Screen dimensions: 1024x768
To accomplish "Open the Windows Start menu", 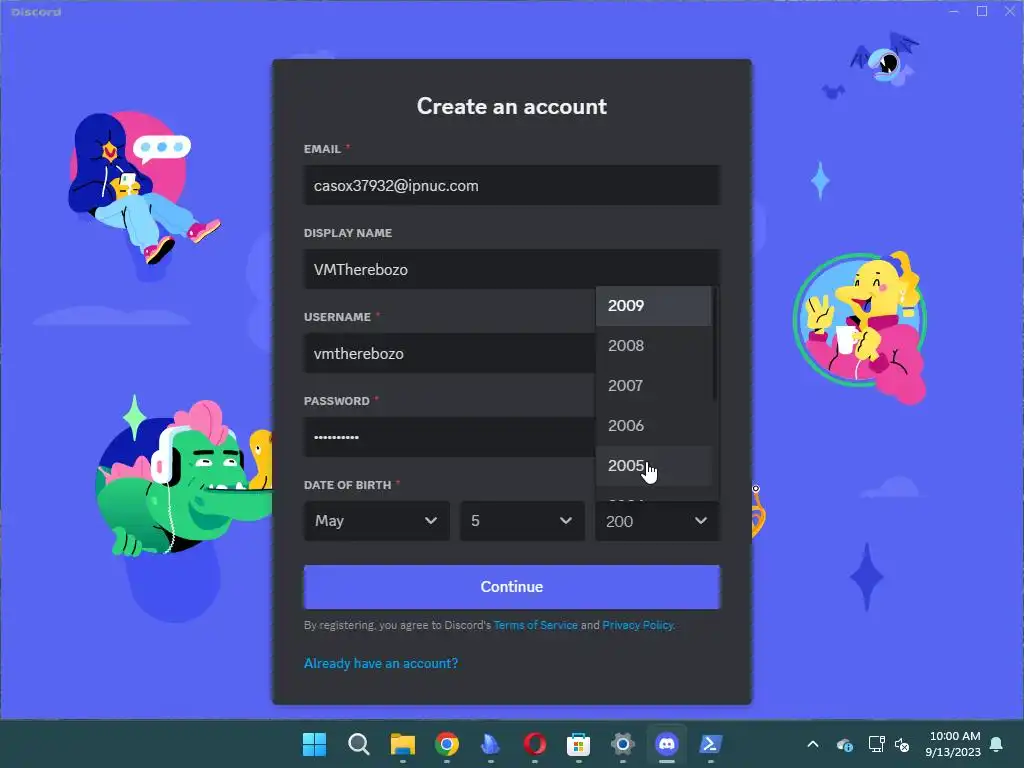I will pos(314,744).
